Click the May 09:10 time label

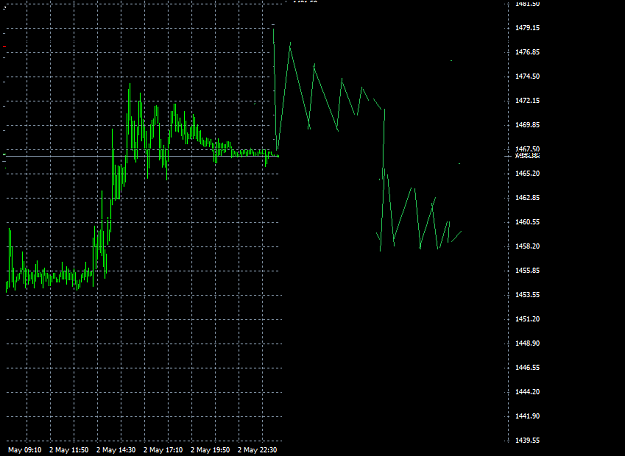coord(25,450)
